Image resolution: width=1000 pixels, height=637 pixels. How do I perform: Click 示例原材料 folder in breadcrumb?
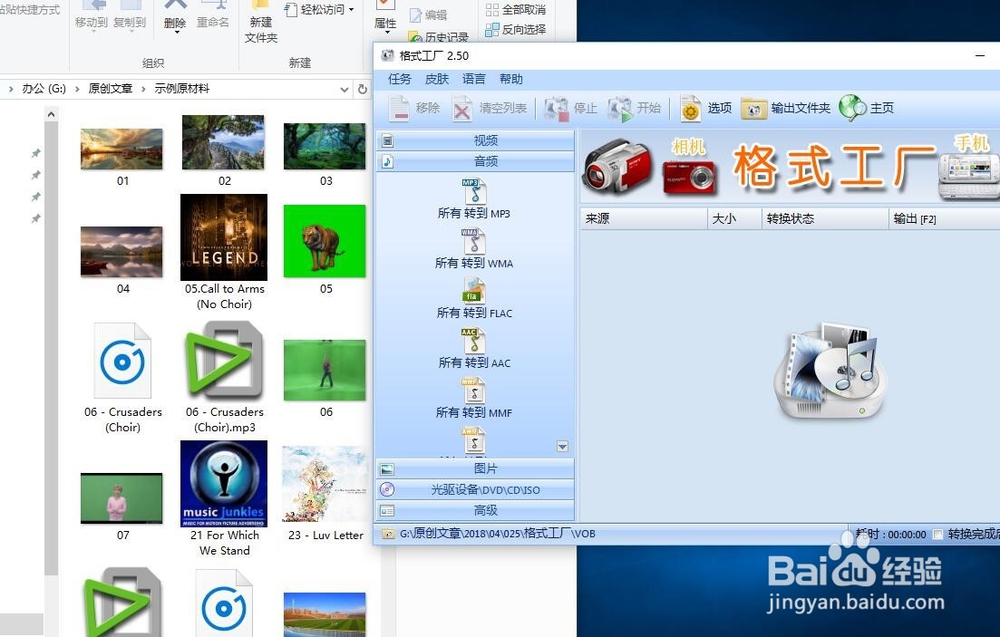click(182, 89)
